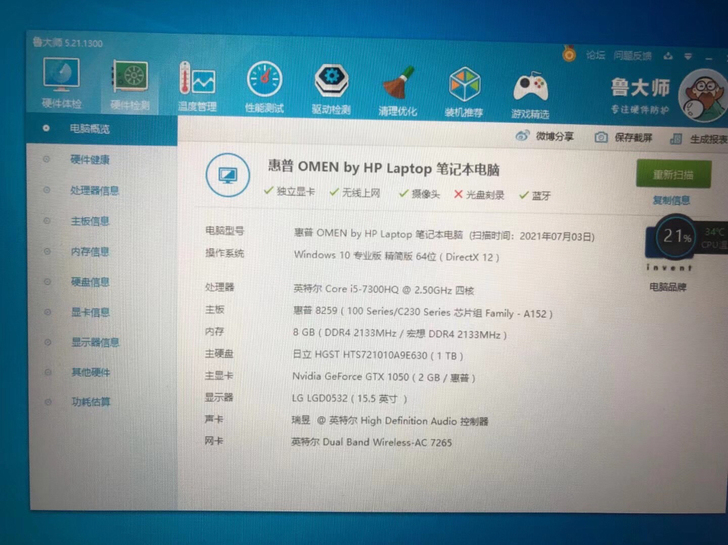Viewport: 728px width, 545px height.
Task: Select the 硬件检测 hardware detection icon
Action: pos(130,85)
